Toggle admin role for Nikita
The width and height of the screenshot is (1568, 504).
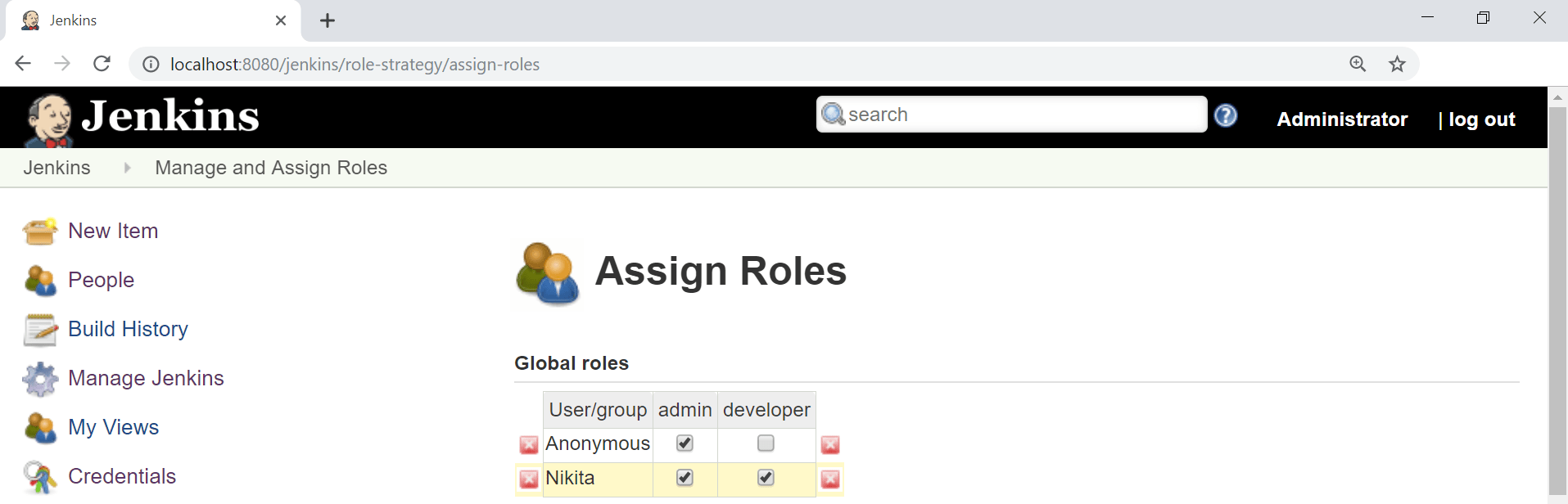point(685,477)
